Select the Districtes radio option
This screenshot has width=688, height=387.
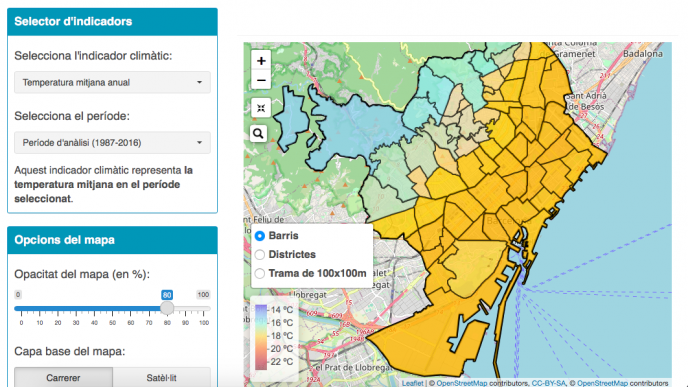click(x=260, y=254)
